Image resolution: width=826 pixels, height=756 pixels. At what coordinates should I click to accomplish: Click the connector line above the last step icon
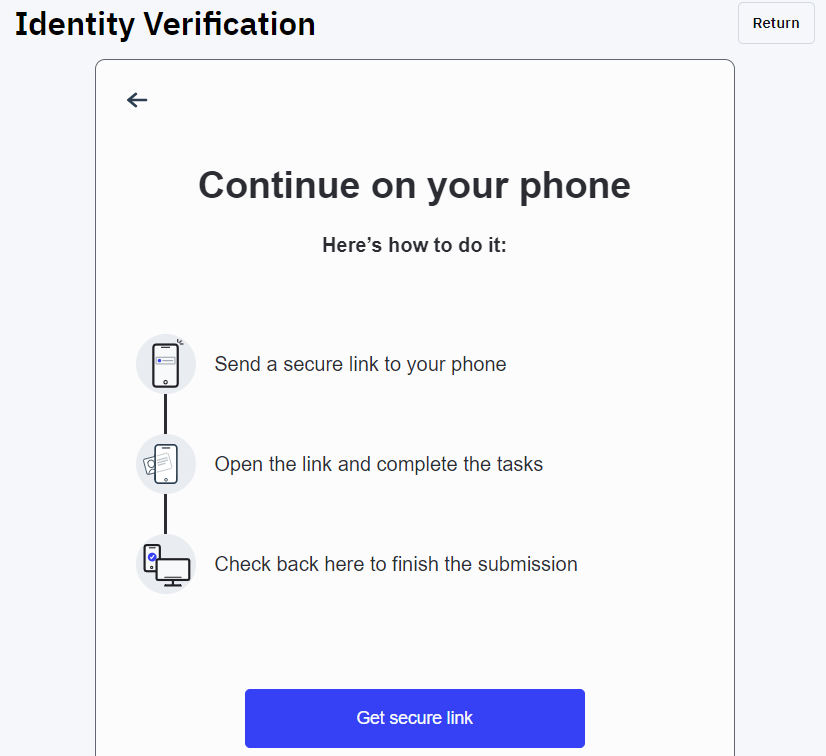coord(166,514)
